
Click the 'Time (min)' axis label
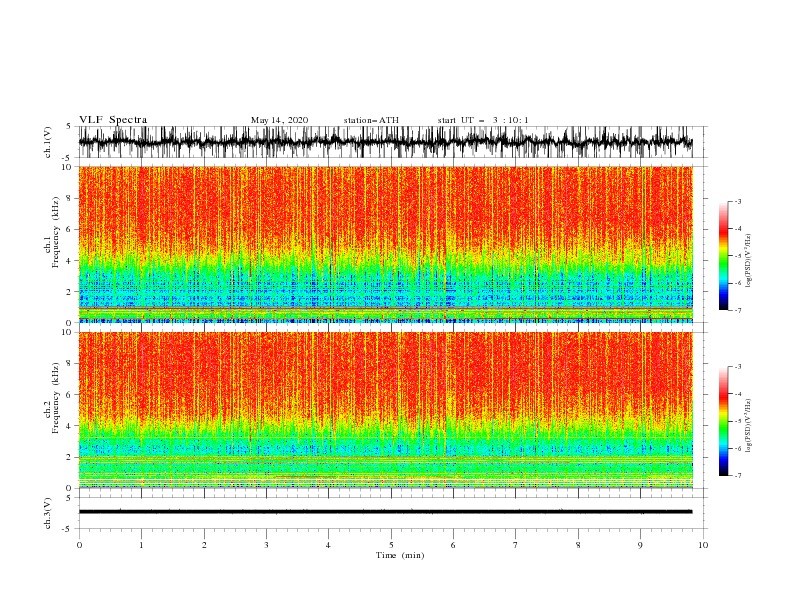click(x=400, y=555)
